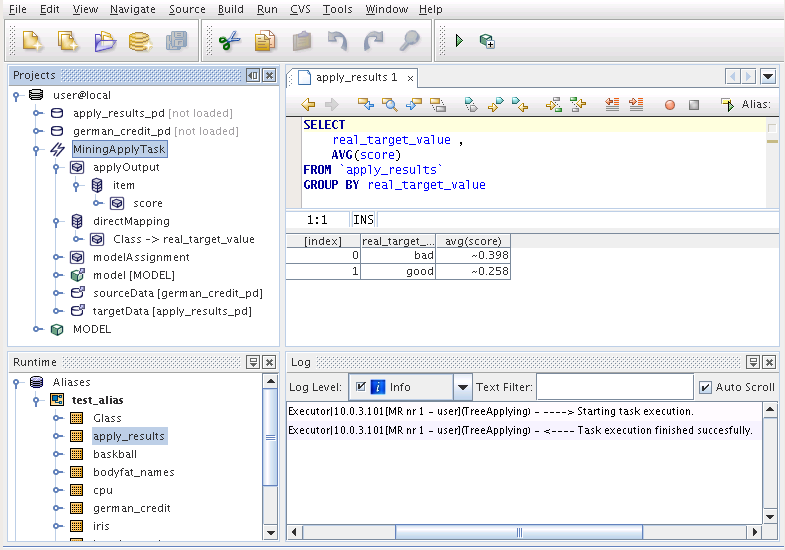The height and width of the screenshot is (550, 785).
Task: Start macro recording with the red circle icon
Action: click(x=669, y=105)
